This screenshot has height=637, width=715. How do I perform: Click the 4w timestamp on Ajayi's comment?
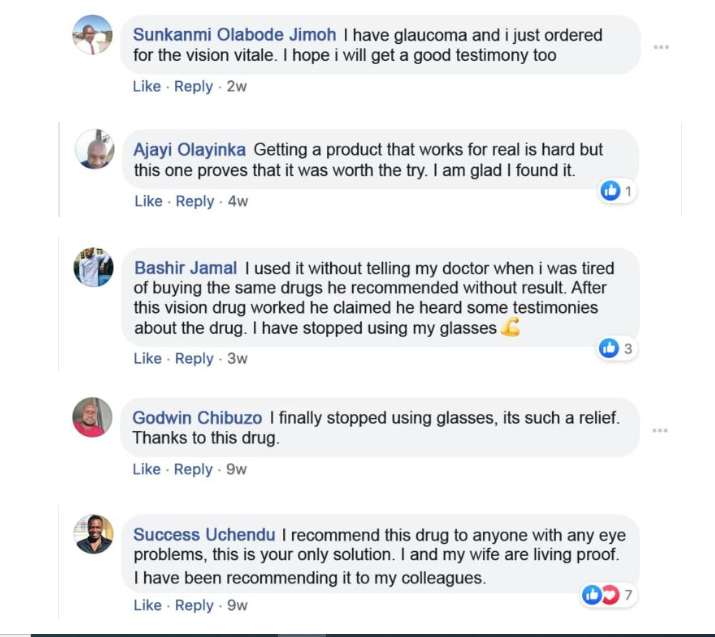coord(238,201)
